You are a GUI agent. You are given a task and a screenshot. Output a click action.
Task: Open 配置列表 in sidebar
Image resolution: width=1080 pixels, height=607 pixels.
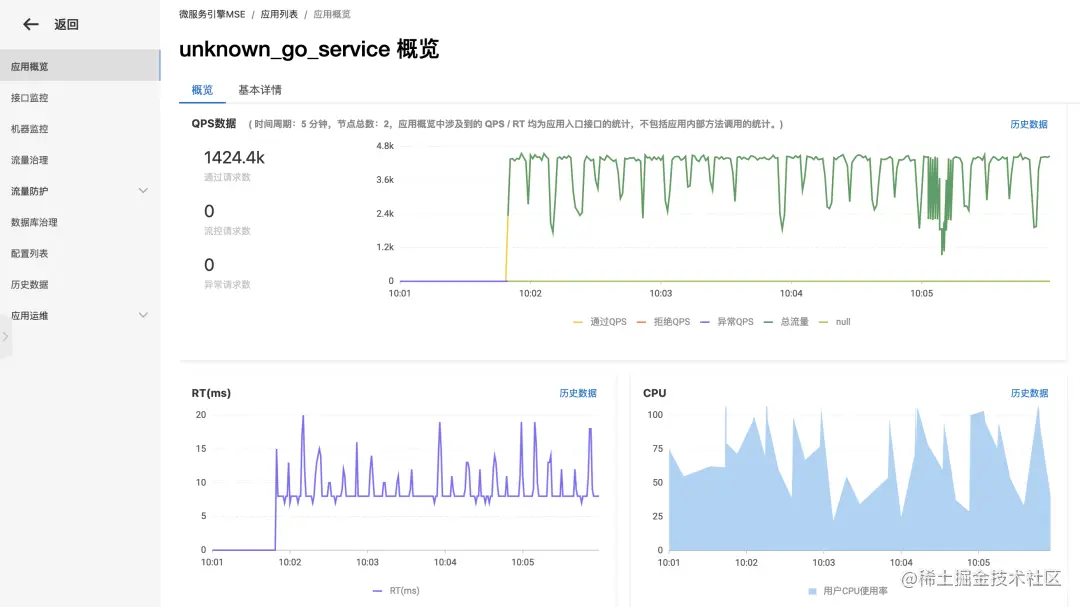pos(80,253)
